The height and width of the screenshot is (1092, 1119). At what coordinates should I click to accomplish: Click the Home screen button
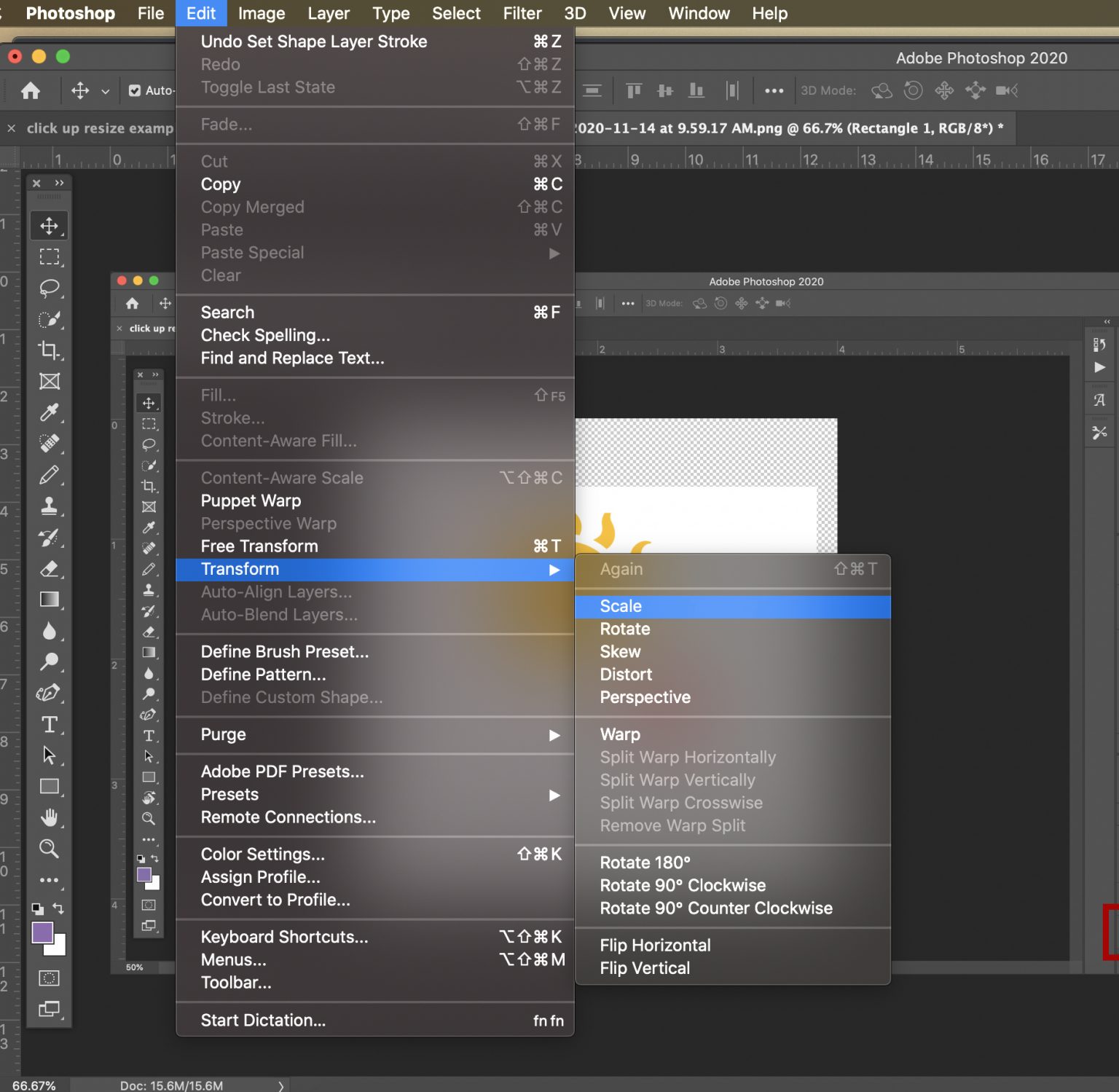29,90
